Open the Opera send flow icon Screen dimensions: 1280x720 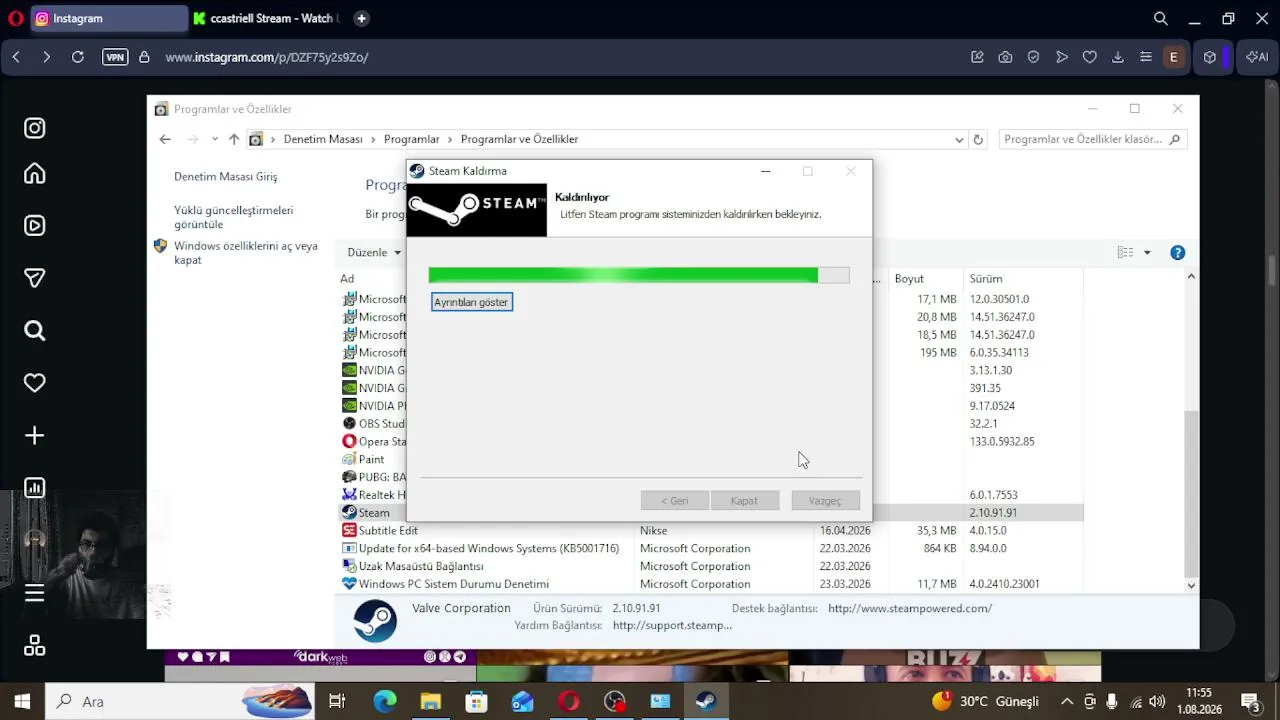[1062, 57]
